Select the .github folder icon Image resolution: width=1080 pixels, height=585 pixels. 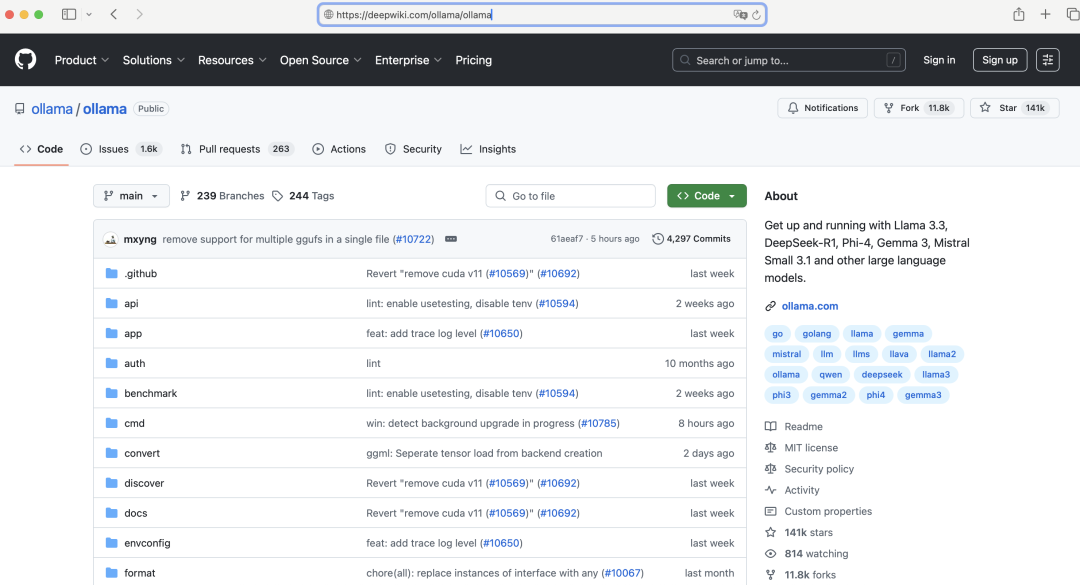point(112,274)
